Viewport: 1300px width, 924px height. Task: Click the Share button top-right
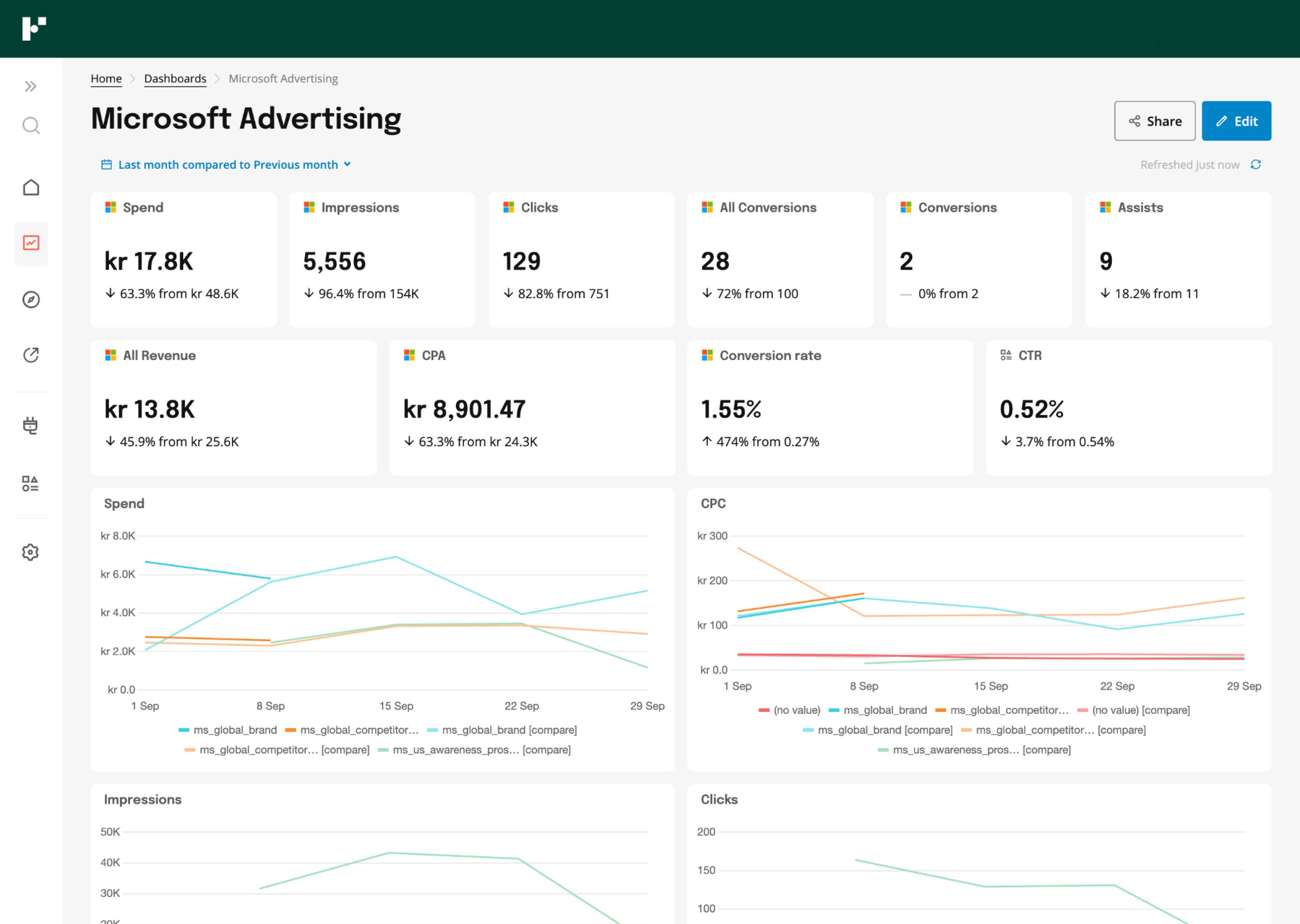pos(1155,121)
